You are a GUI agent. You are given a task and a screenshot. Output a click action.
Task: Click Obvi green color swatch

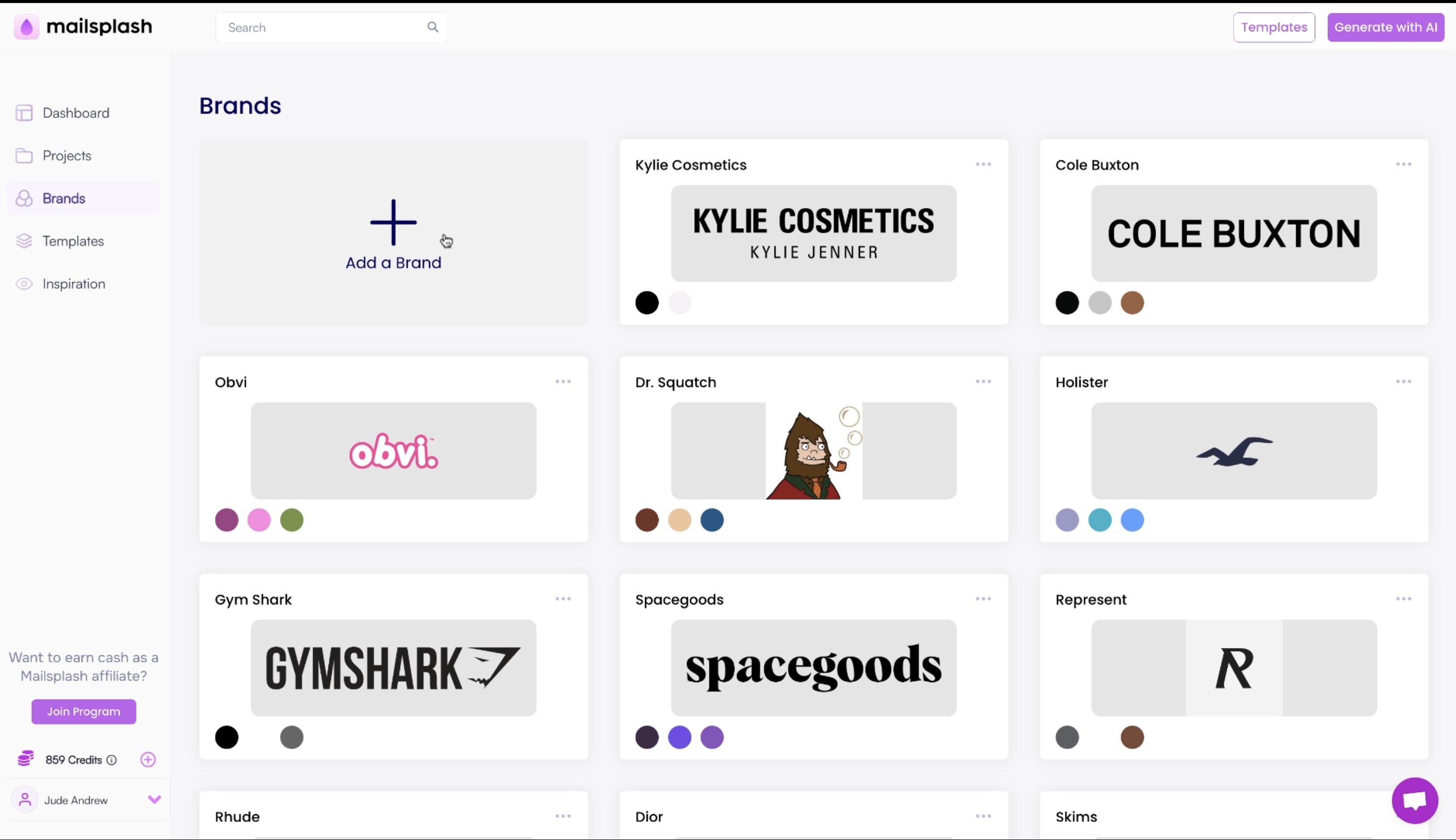click(x=292, y=520)
